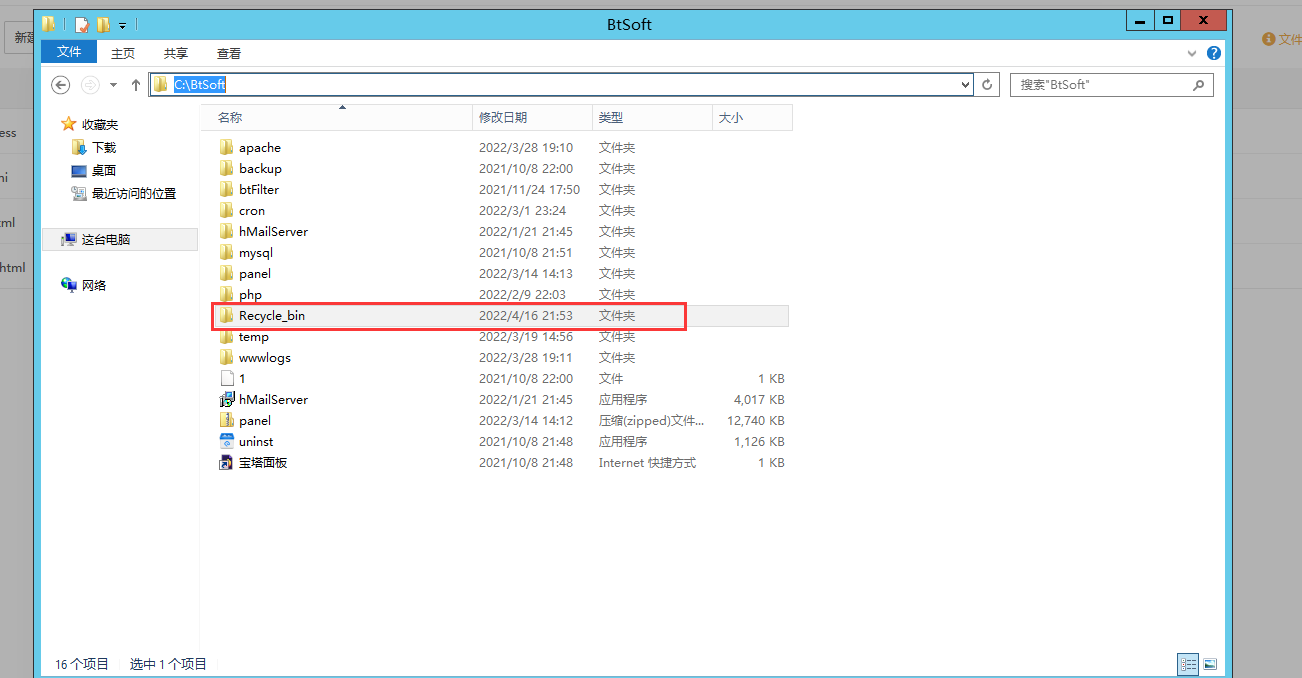This screenshot has width=1302, height=678.
Task: Select the backup folder icon
Action: pyautogui.click(x=226, y=168)
